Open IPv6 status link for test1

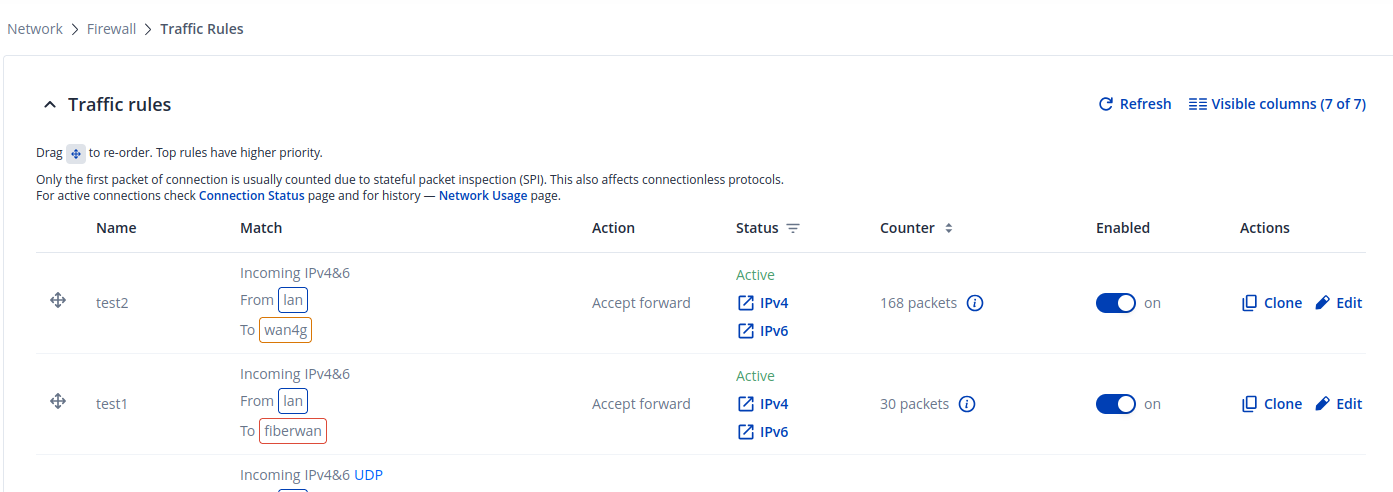(x=763, y=432)
